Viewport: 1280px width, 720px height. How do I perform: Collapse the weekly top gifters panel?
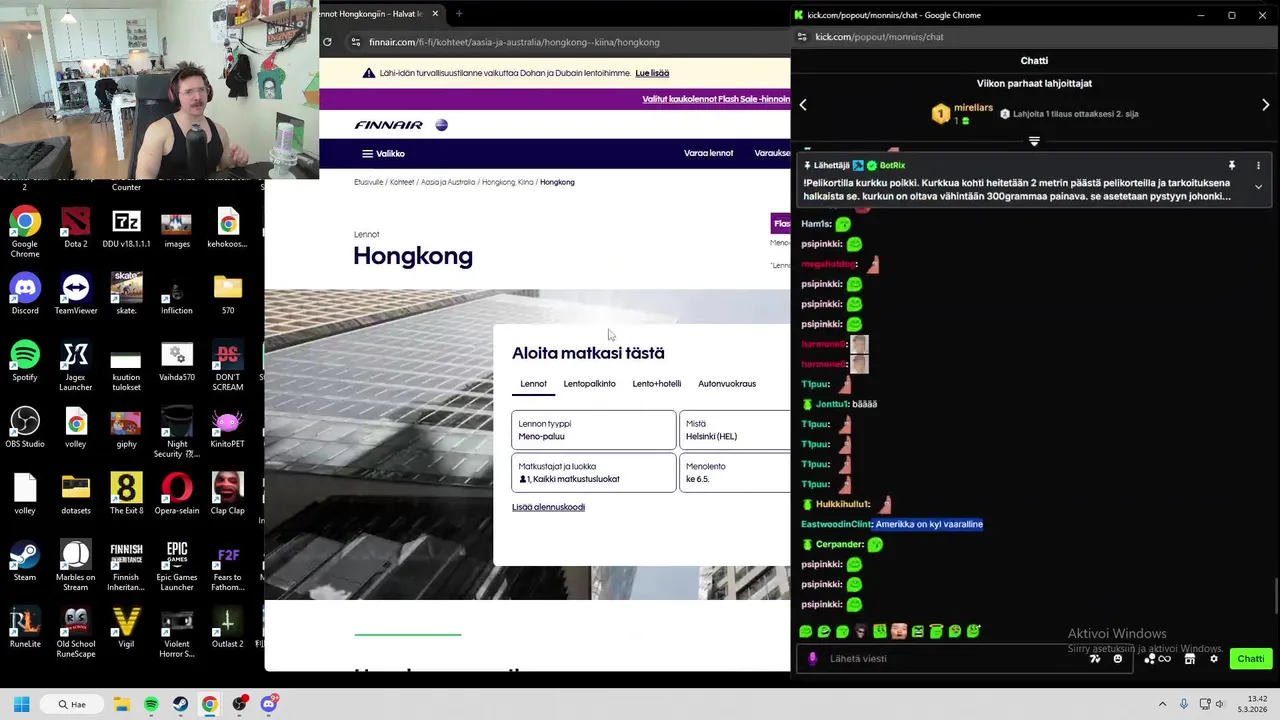coord(1034,141)
